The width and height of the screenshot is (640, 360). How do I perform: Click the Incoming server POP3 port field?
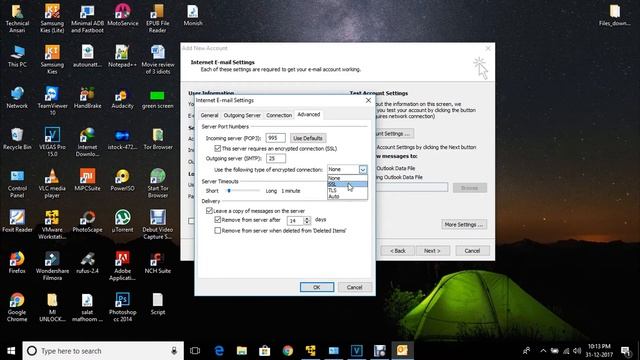pyautogui.click(x=275, y=138)
